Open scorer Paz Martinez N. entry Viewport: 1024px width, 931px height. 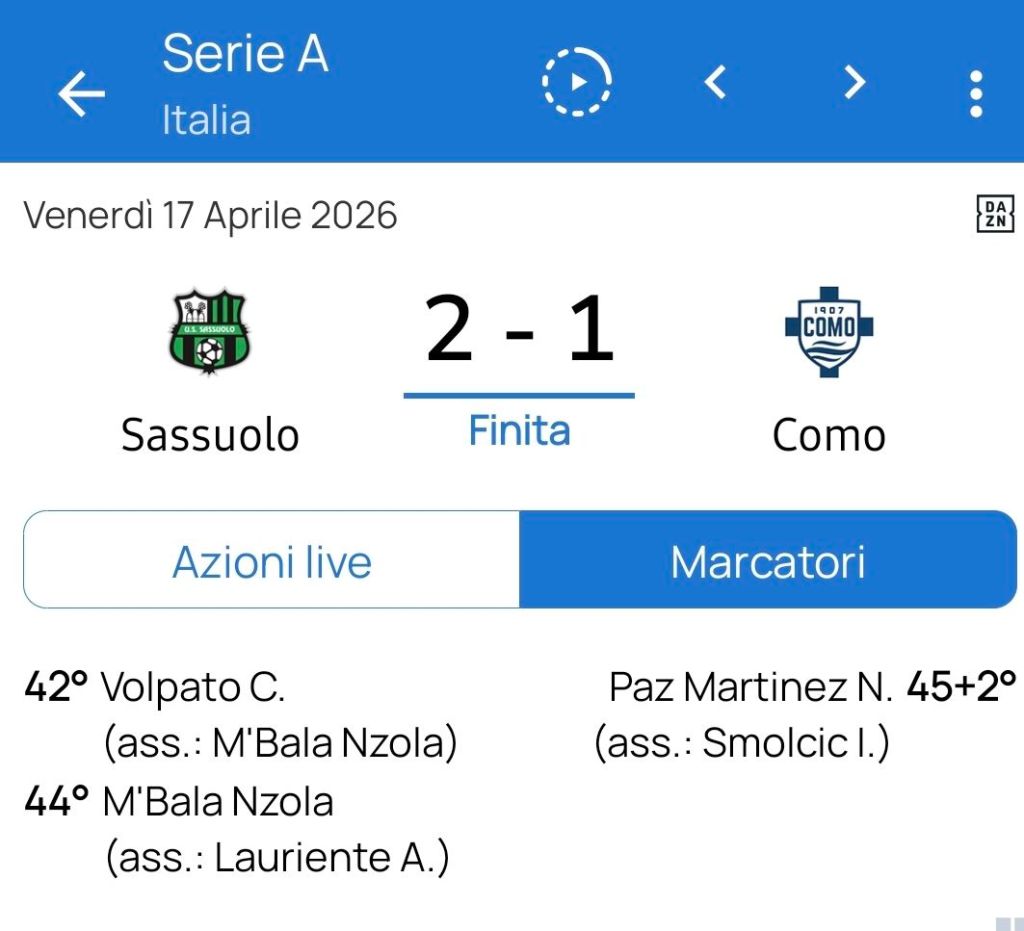tap(750, 687)
